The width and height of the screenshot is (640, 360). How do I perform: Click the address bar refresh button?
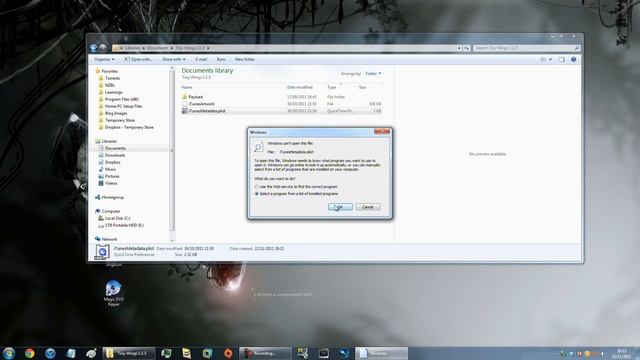467,48
